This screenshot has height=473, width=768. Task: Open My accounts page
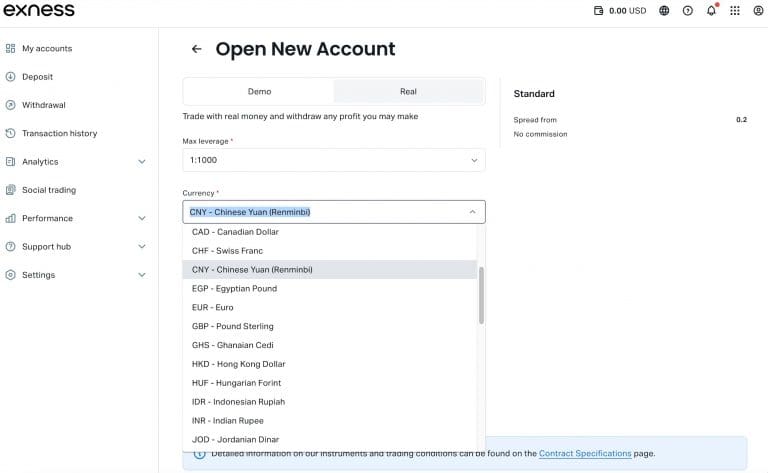click(x=47, y=48)
